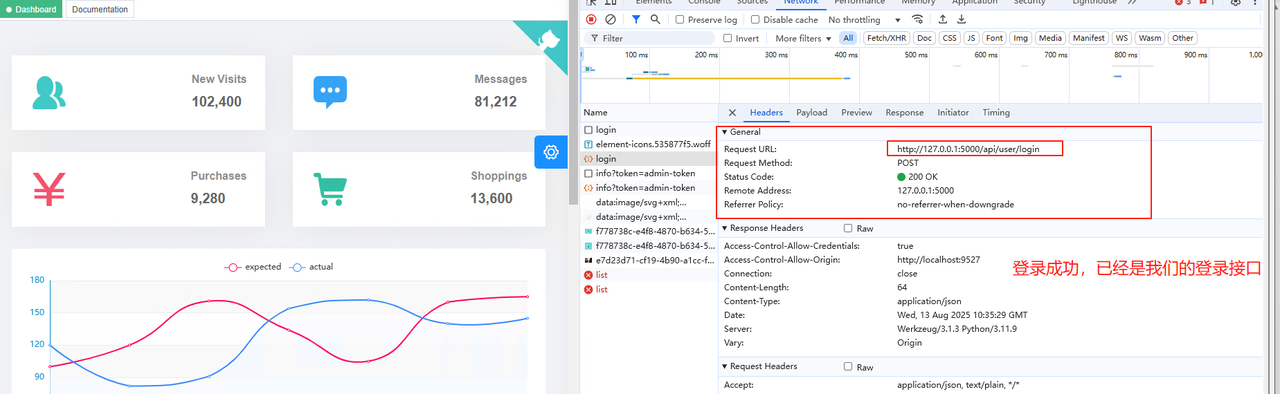Screen dimensions: 1280x394
Task: Toggle the actual series in chart legend
Action: coord(311,267)
